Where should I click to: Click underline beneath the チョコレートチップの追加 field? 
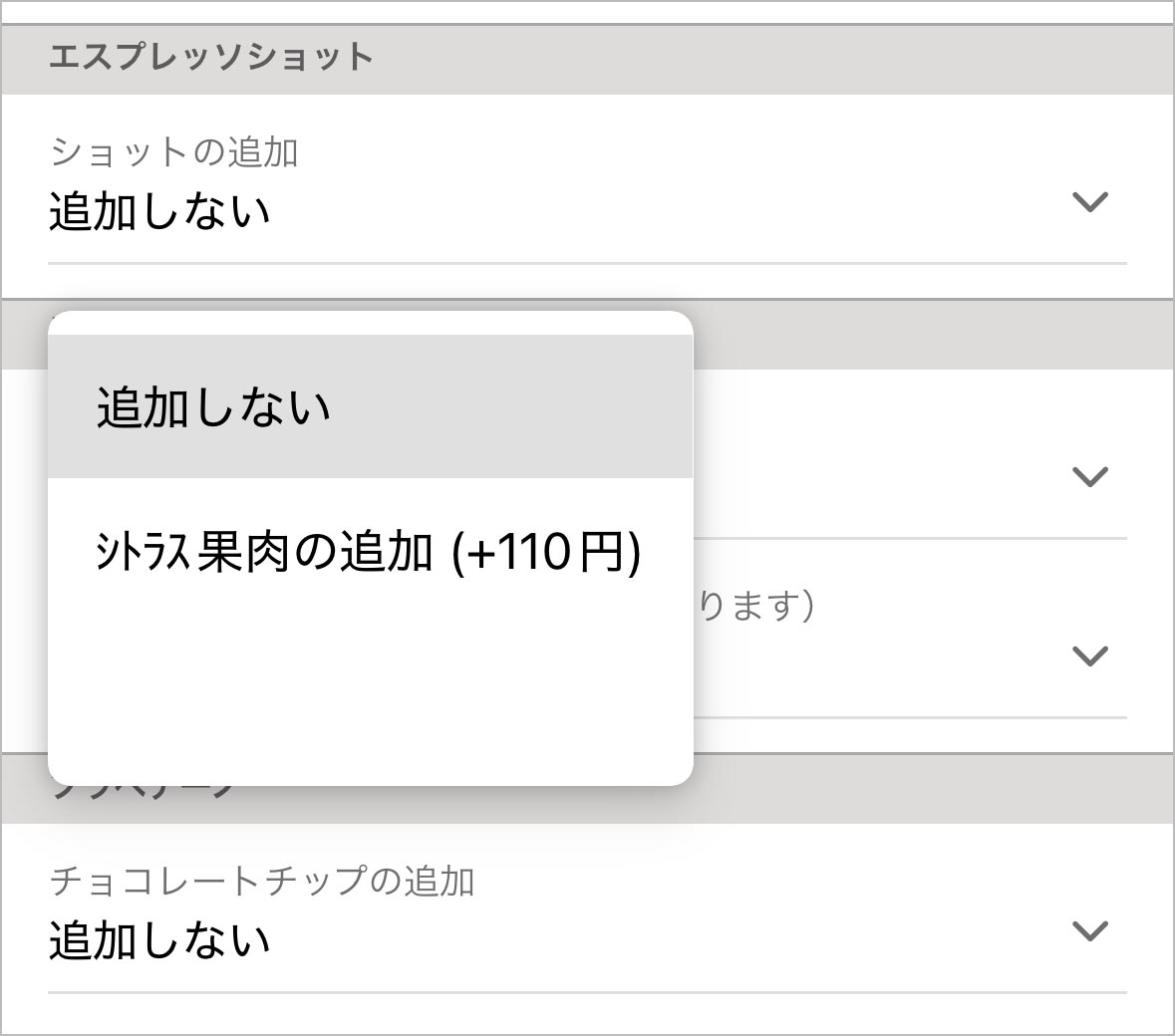pos(587,992)
